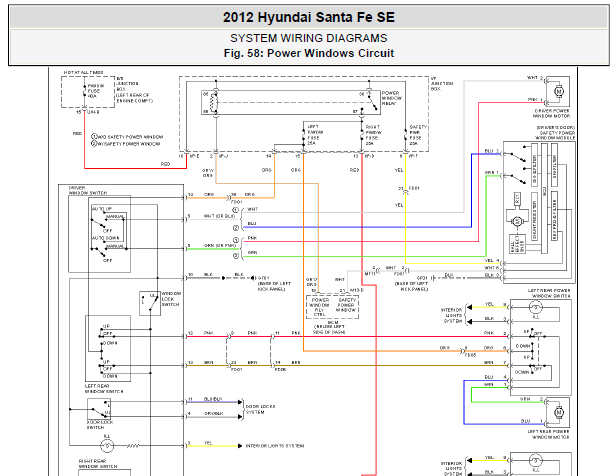Click the "HOT AT ALL TIMES" label
This screenshot has height=476, width=613.
84,73
